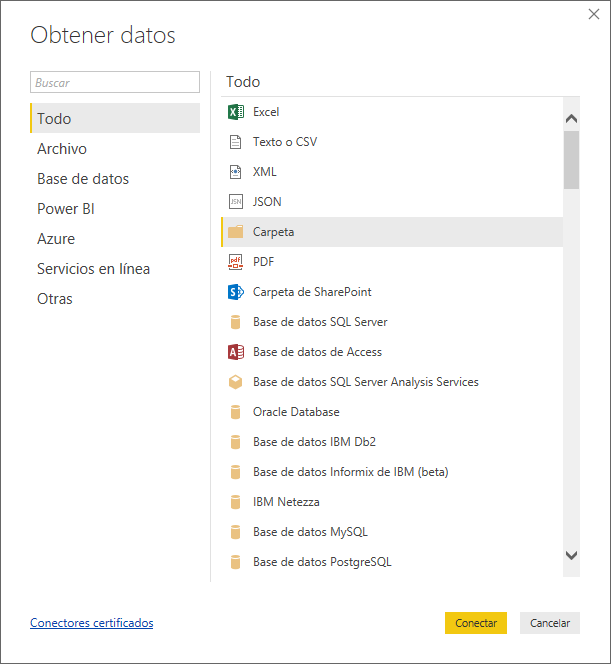611x664 pixels.
Task: Select the Carpeta label
Action: 274,232
